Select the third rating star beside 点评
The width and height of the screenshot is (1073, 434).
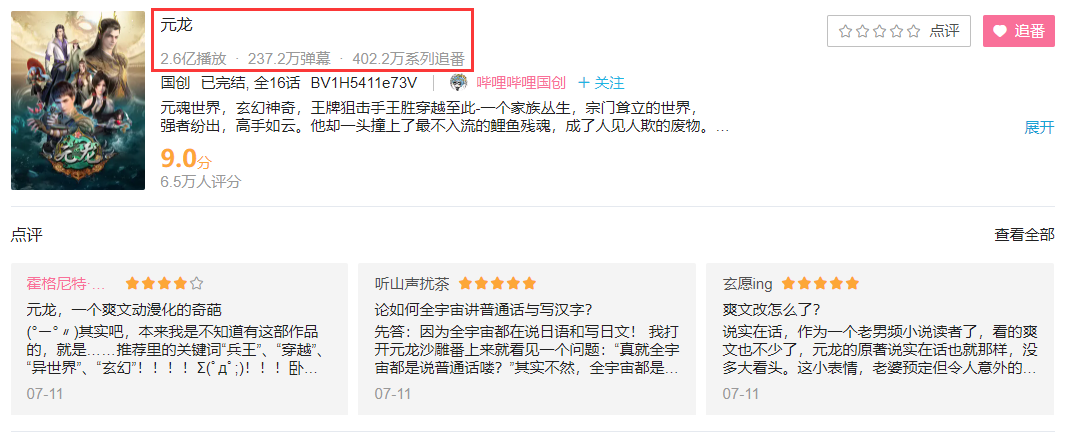(x=879, y=31)
